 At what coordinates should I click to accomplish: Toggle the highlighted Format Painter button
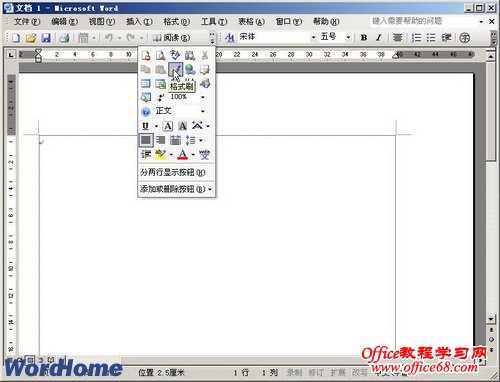(x=175, y=69)
